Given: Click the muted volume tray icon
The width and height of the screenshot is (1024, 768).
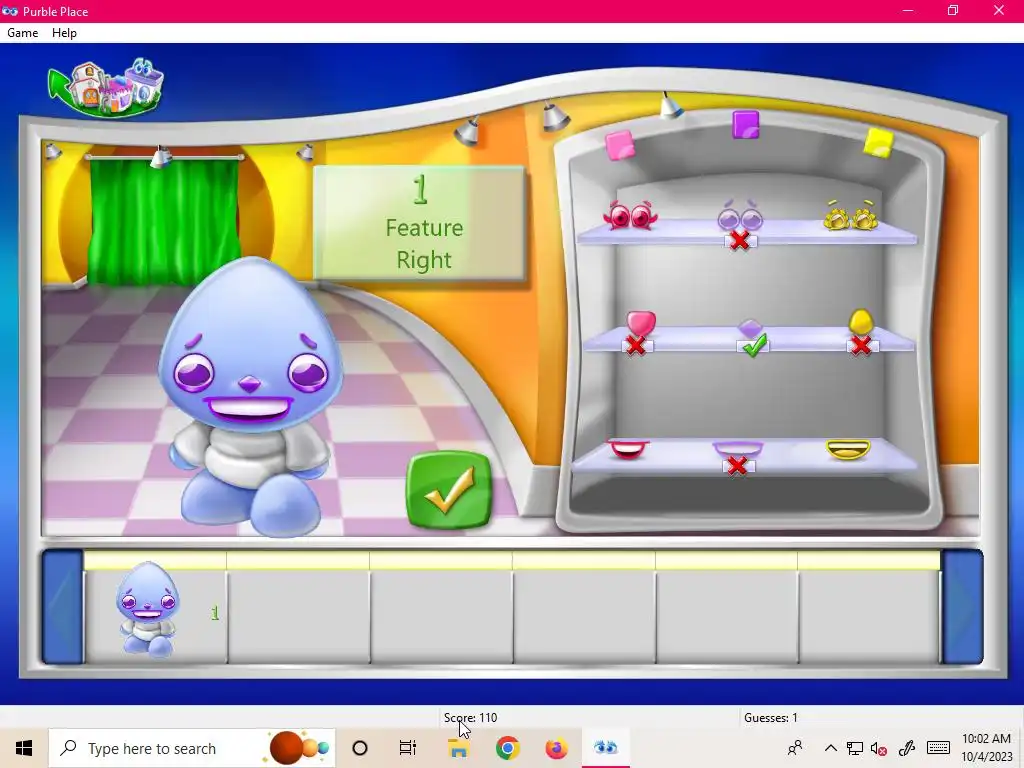Looking at the screenshot, I should (x=879, y=748).
